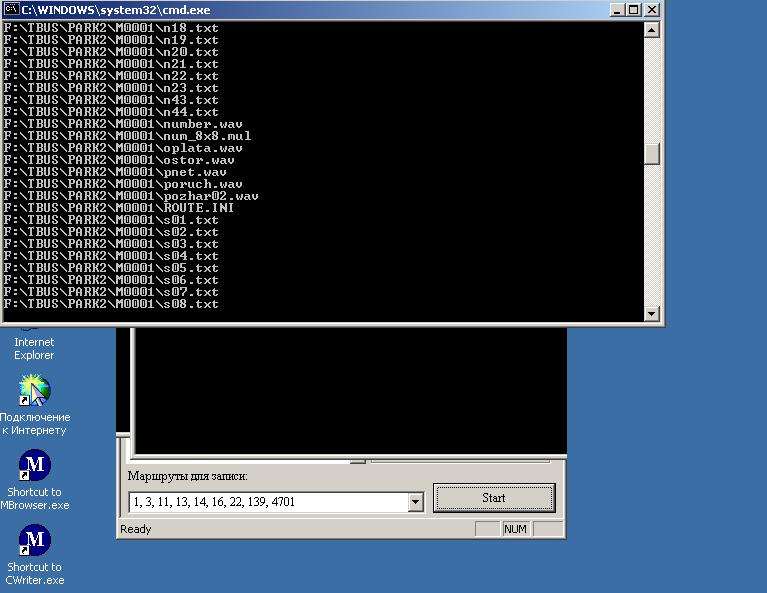This screenshot has width=767, height=593.
Task: Click the num_8x8.mul line in cmd output
Action: coord(127,136)
